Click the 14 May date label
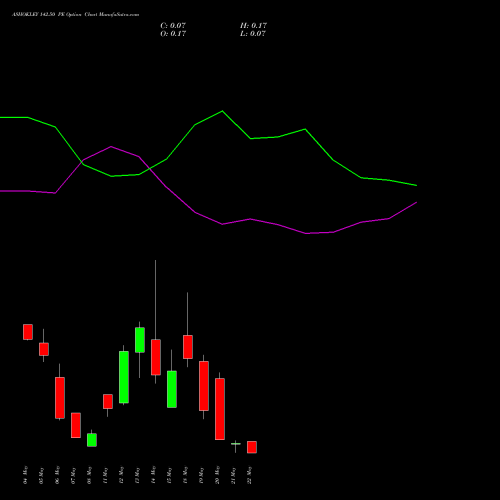The height and width of the screenshot is (500, 500). click(154, 475)
